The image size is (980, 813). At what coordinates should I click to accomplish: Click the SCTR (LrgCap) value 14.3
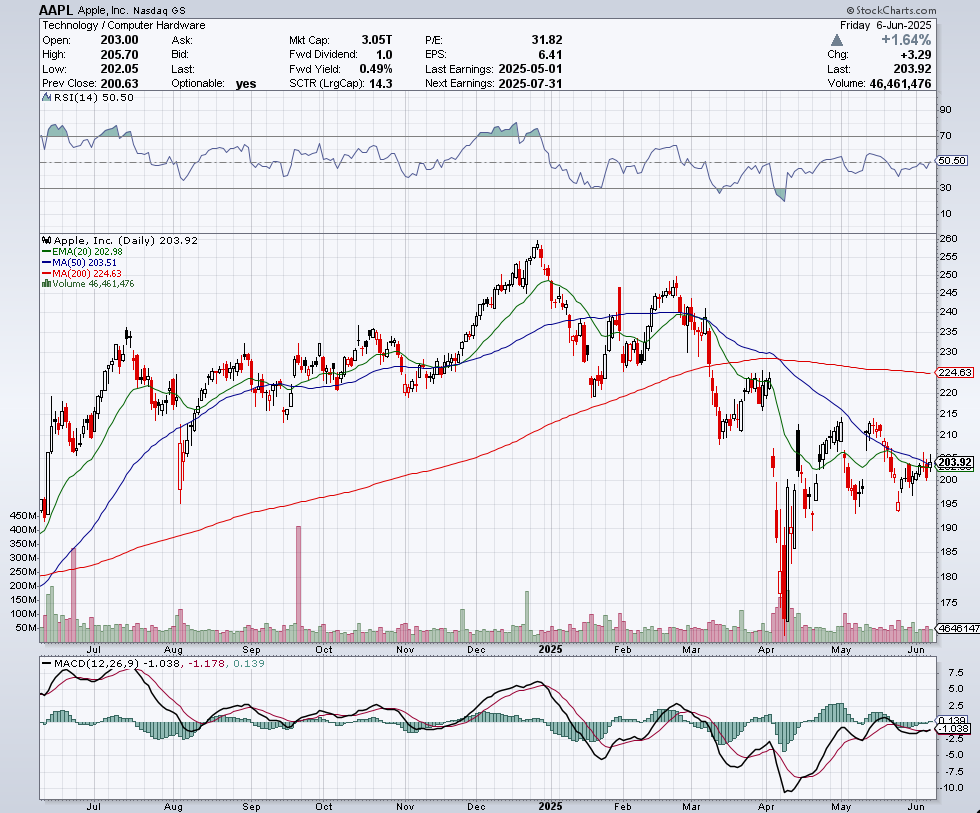[378, 84]
